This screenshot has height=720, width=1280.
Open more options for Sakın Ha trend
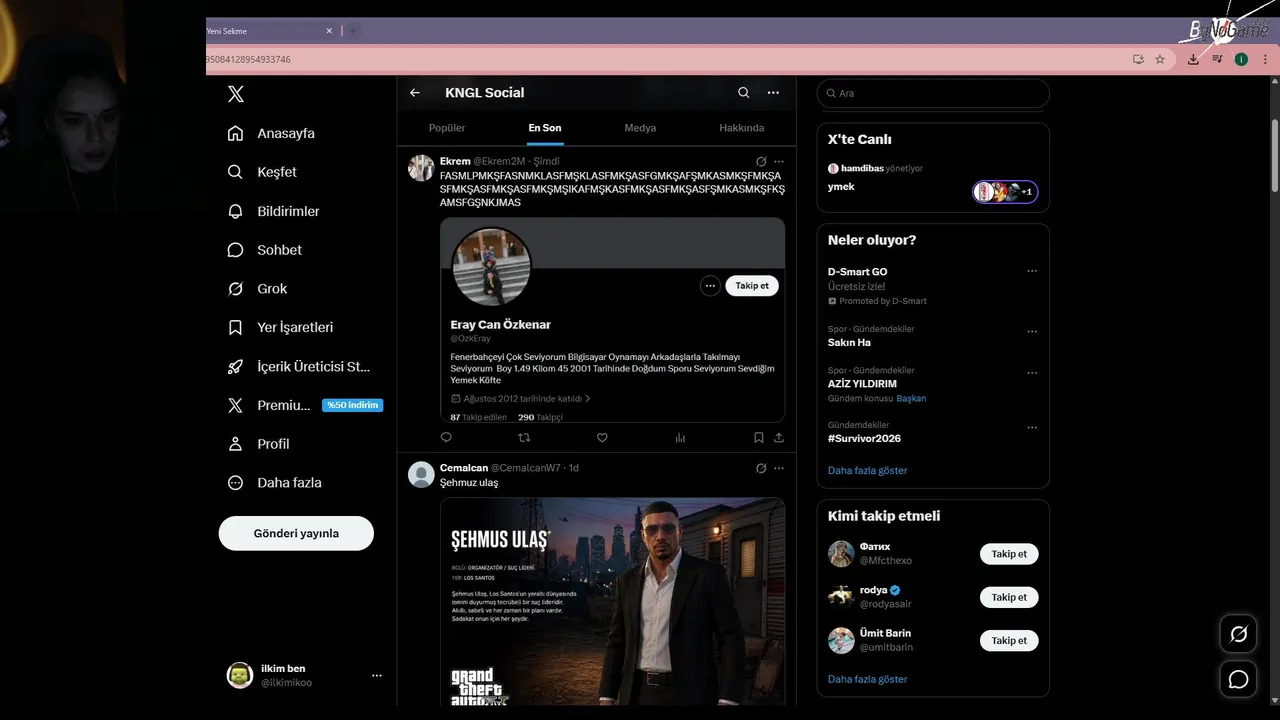tap(1032, 332)
